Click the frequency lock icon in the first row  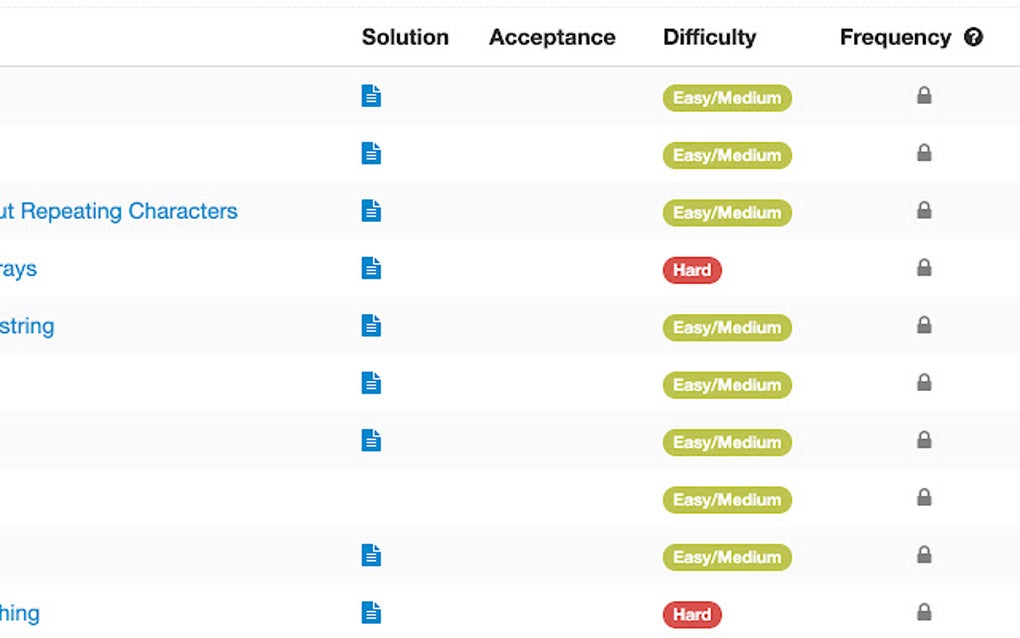[924, 96]
